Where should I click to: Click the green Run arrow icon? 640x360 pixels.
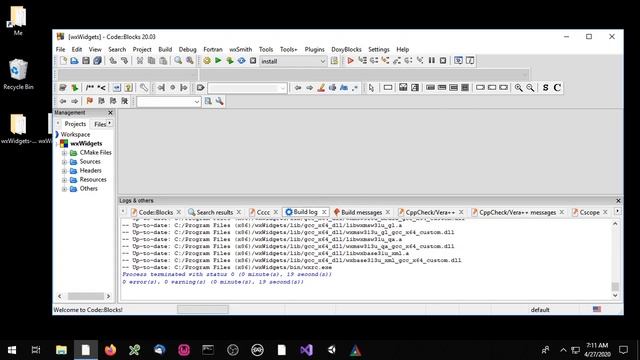point(218,61)
